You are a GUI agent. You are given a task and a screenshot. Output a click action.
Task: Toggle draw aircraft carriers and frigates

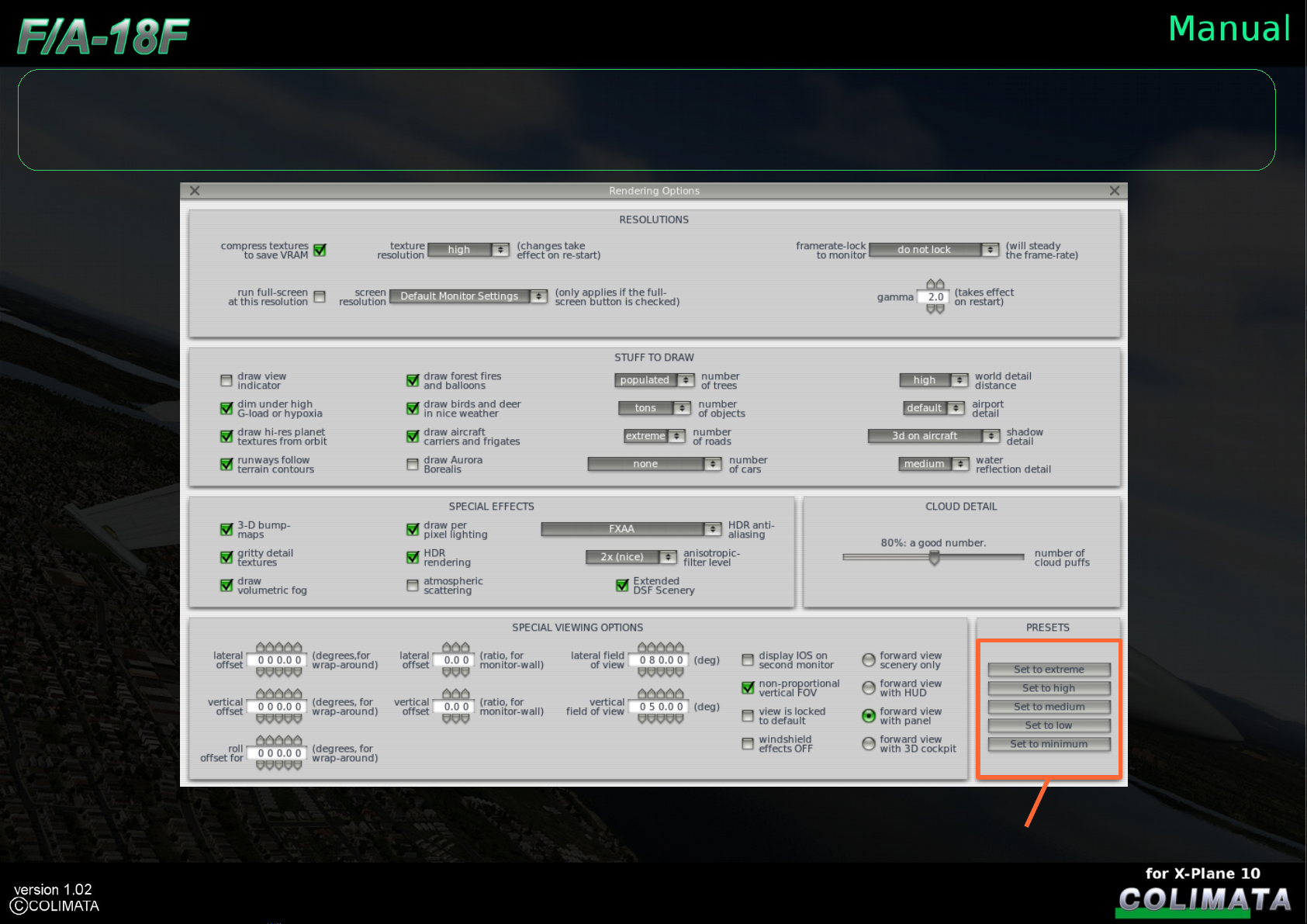click(413, 436)
